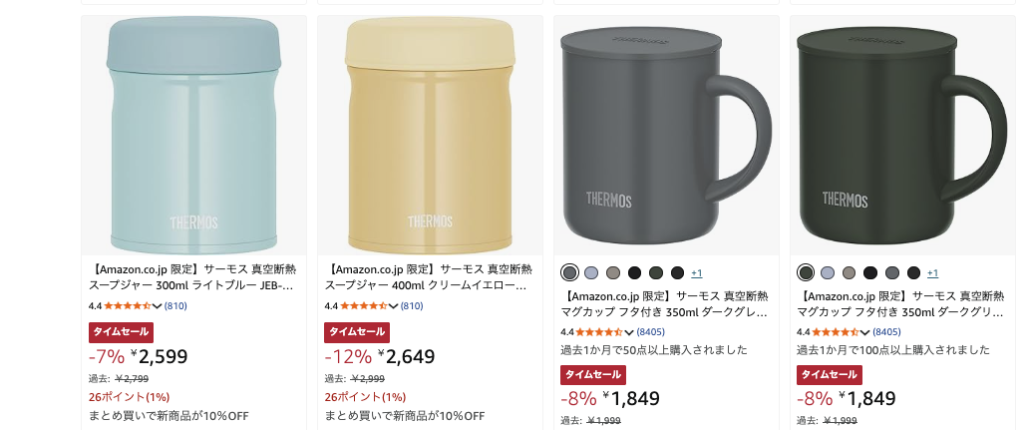Expand rating details for light blue soup jar
Image resolution: width=1024 pixels, height=430 pixels.
[157, 306]
